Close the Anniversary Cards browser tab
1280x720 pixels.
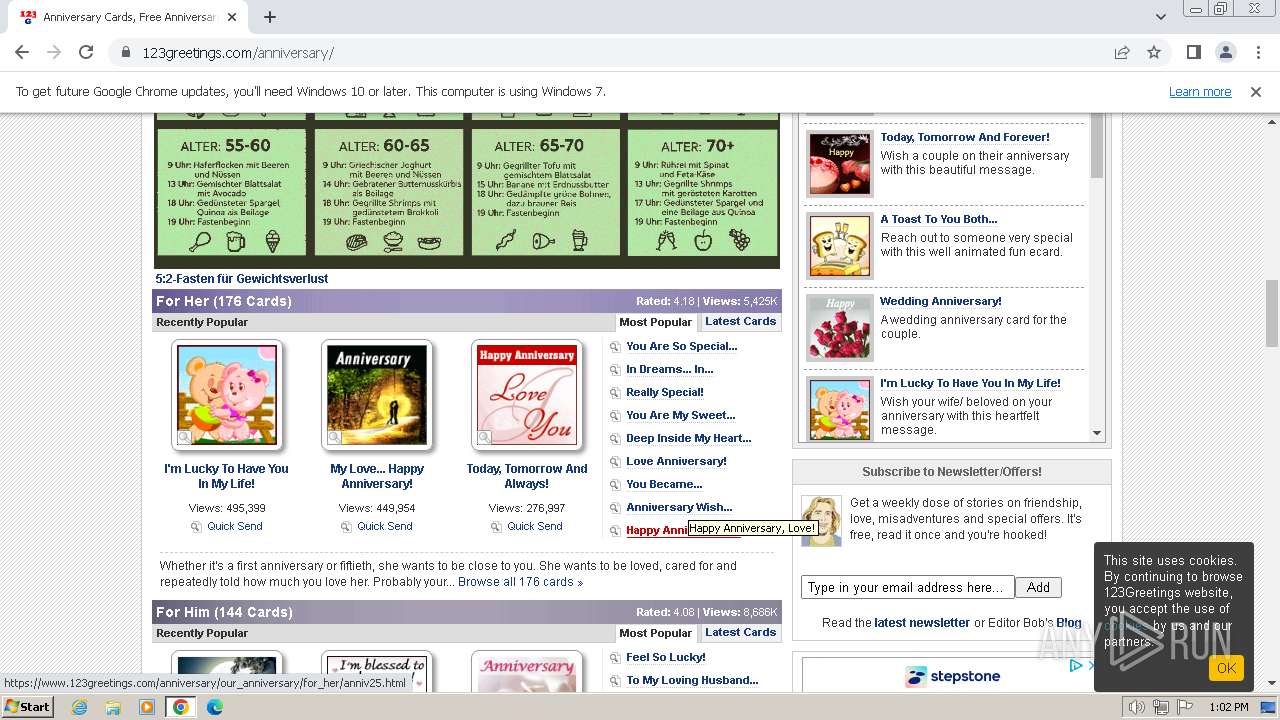click(232, 17)
